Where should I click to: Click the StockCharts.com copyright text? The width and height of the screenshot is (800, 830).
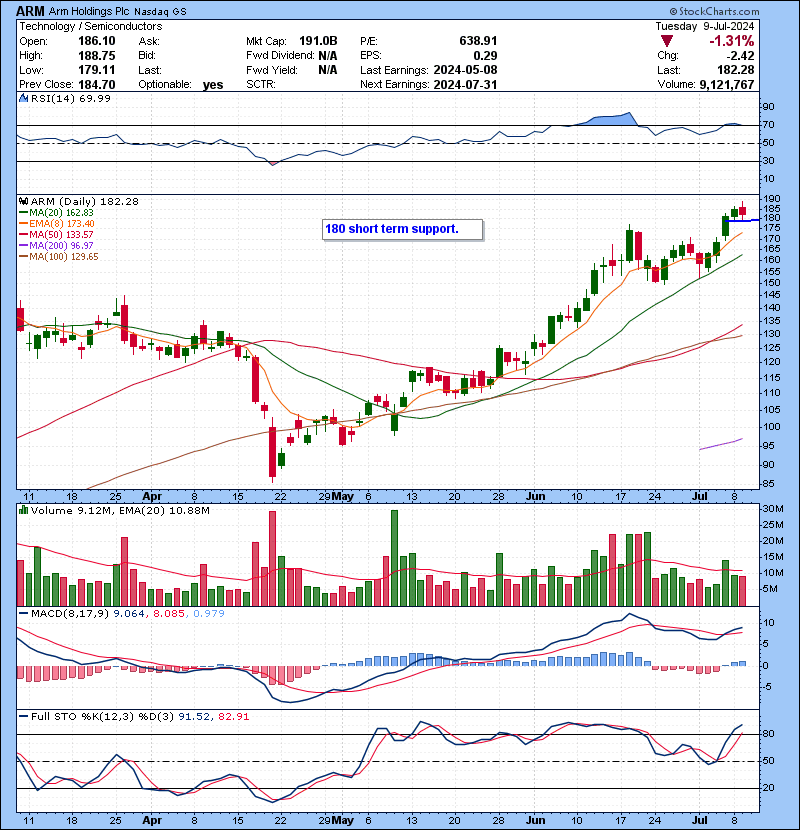[x=714, y=11]
